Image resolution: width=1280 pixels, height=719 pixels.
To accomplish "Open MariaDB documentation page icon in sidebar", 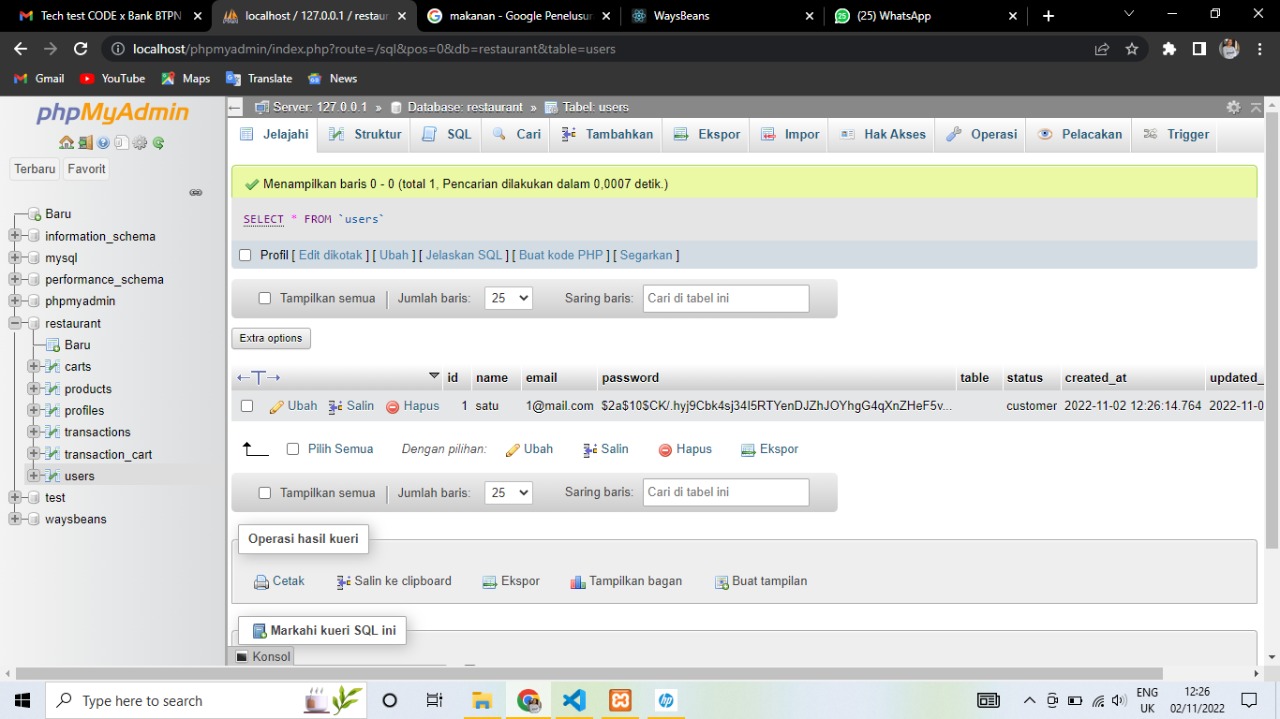I will [121, 142].
